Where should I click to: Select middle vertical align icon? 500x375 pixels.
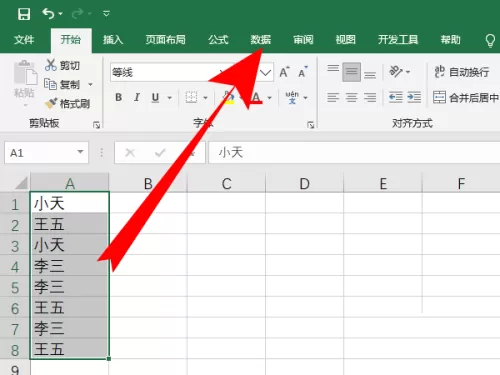tap(351, 72)
